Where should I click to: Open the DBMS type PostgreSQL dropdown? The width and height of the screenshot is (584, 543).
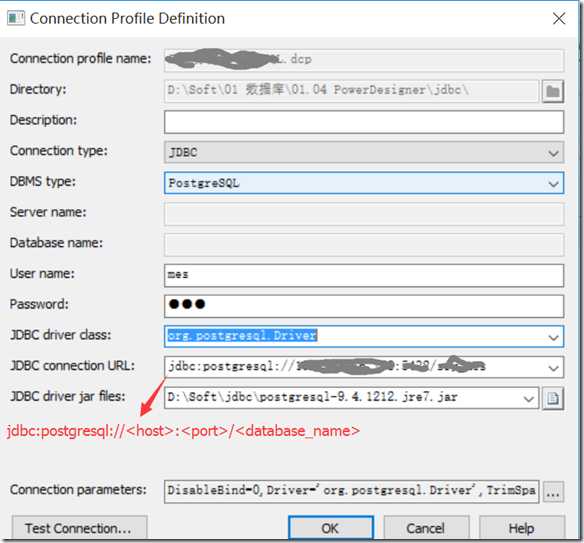pos(553,184)
